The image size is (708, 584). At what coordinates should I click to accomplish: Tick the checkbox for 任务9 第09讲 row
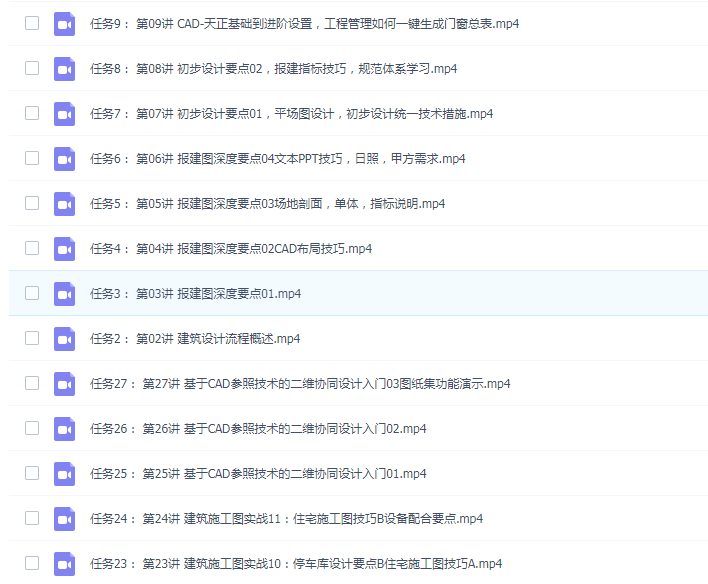tap(32, 23)
